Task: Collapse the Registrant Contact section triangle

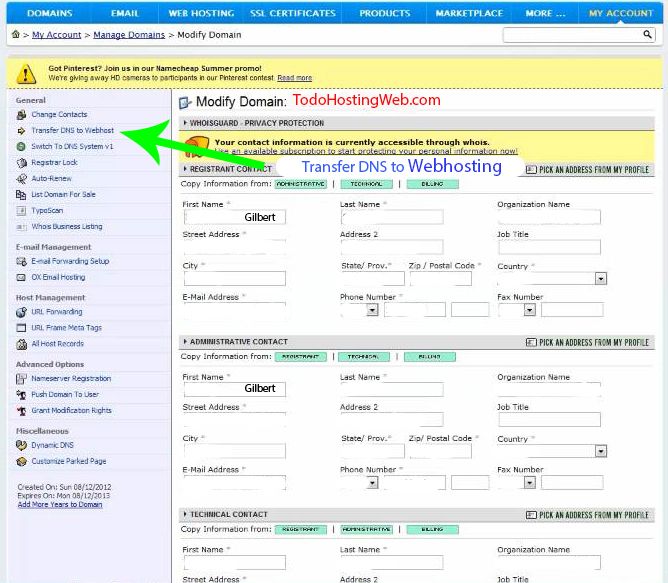Action: pyautogui.click(x=185, y=169)
